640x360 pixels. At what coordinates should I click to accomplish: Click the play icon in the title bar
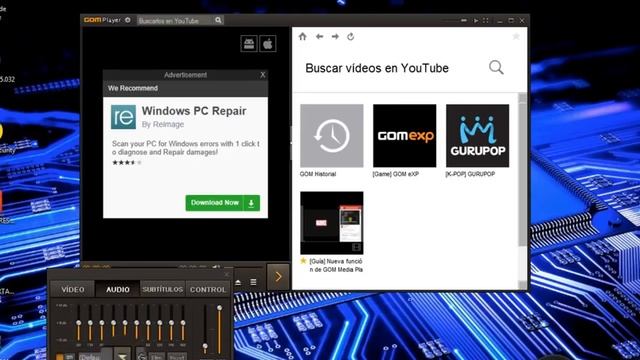[476, 20]
